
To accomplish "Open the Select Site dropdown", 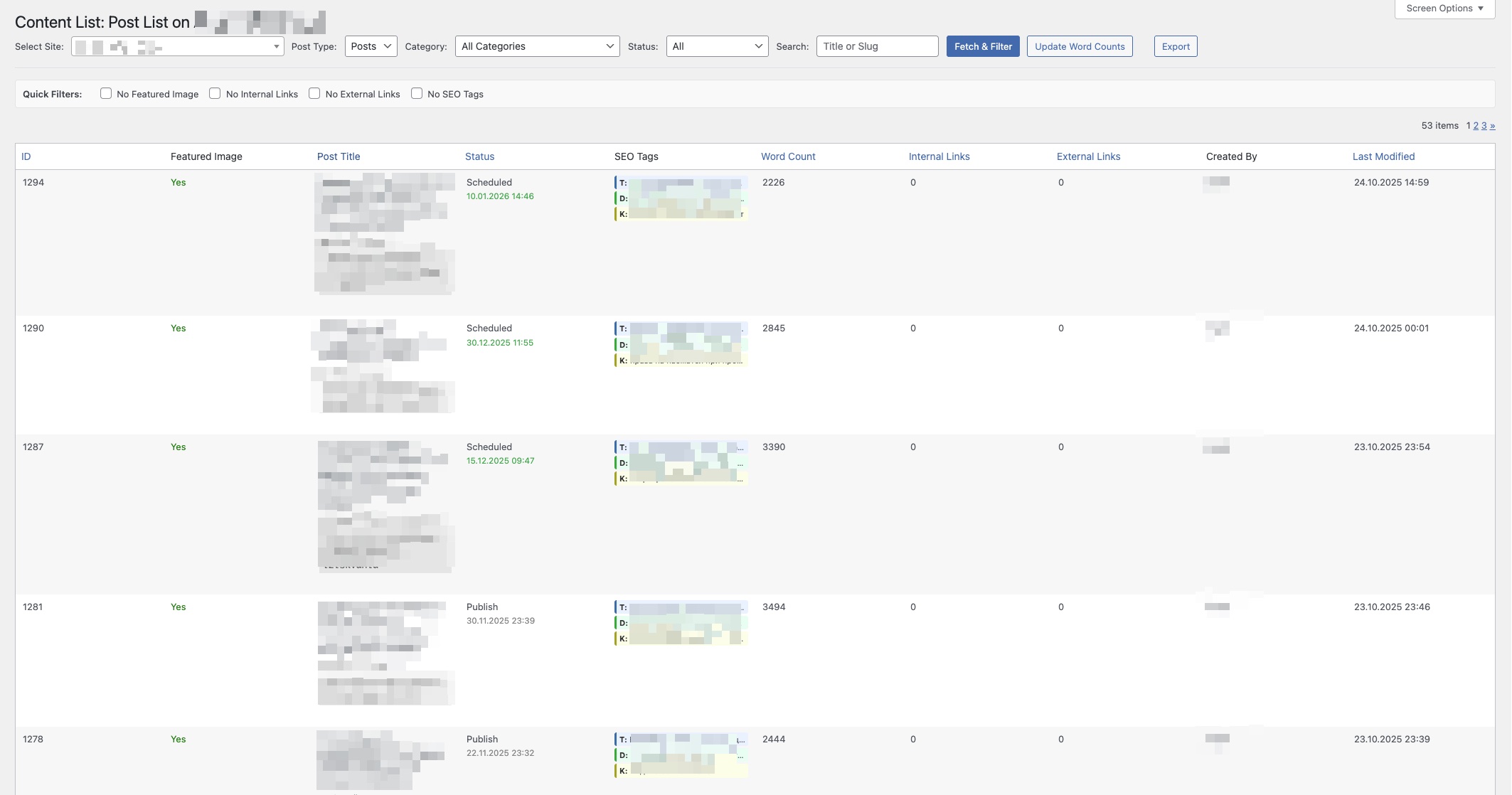I will (177, 47).
